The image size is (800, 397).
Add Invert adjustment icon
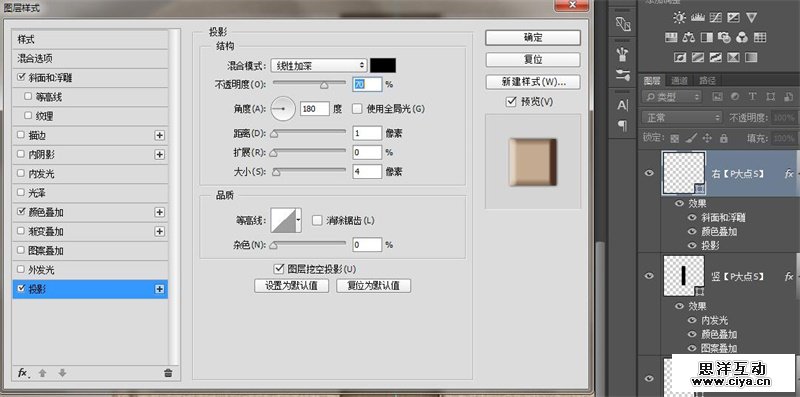tap(680, 57)
